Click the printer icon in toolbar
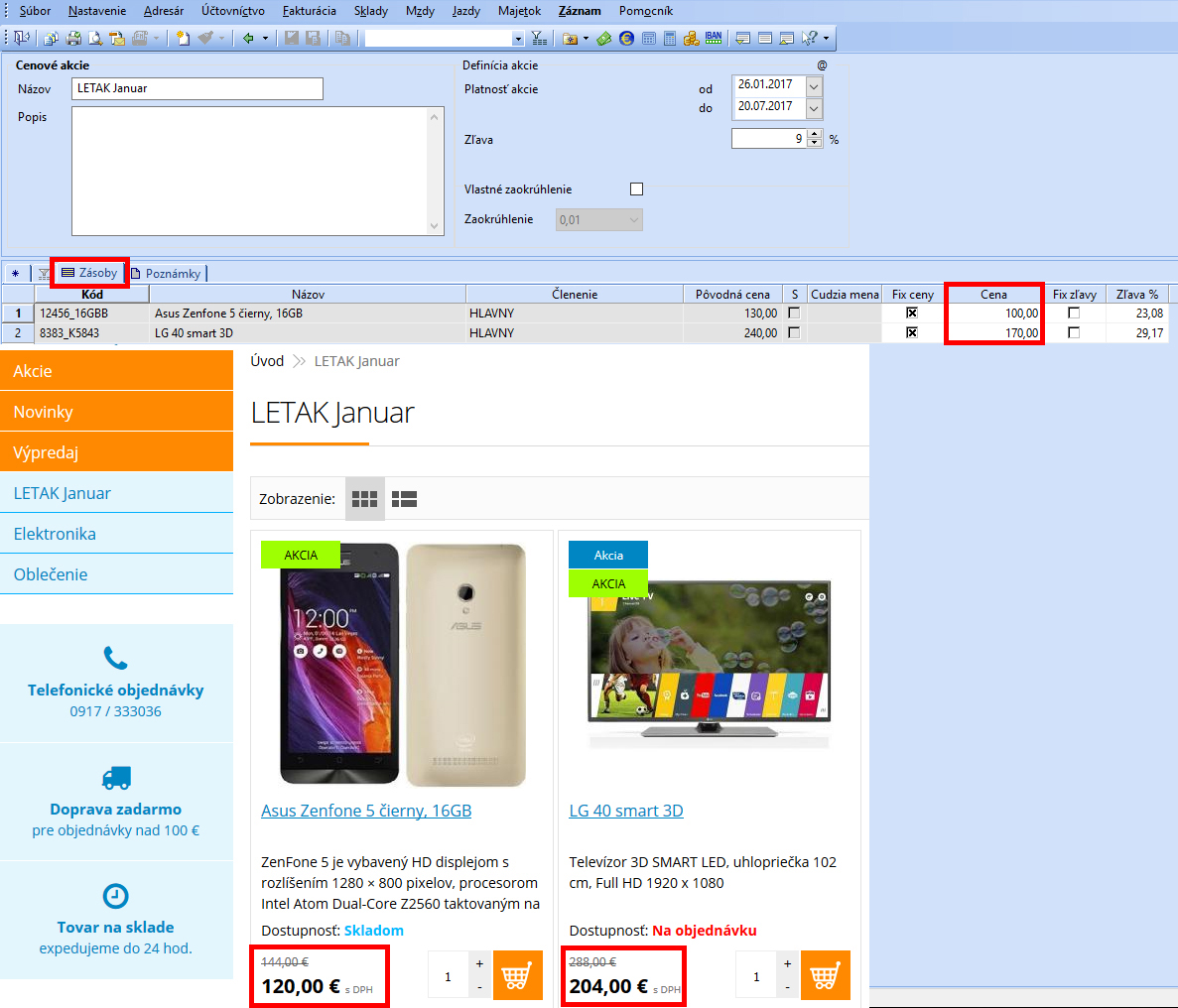This screenshot has height=1008, width=1178. [73, 39]
